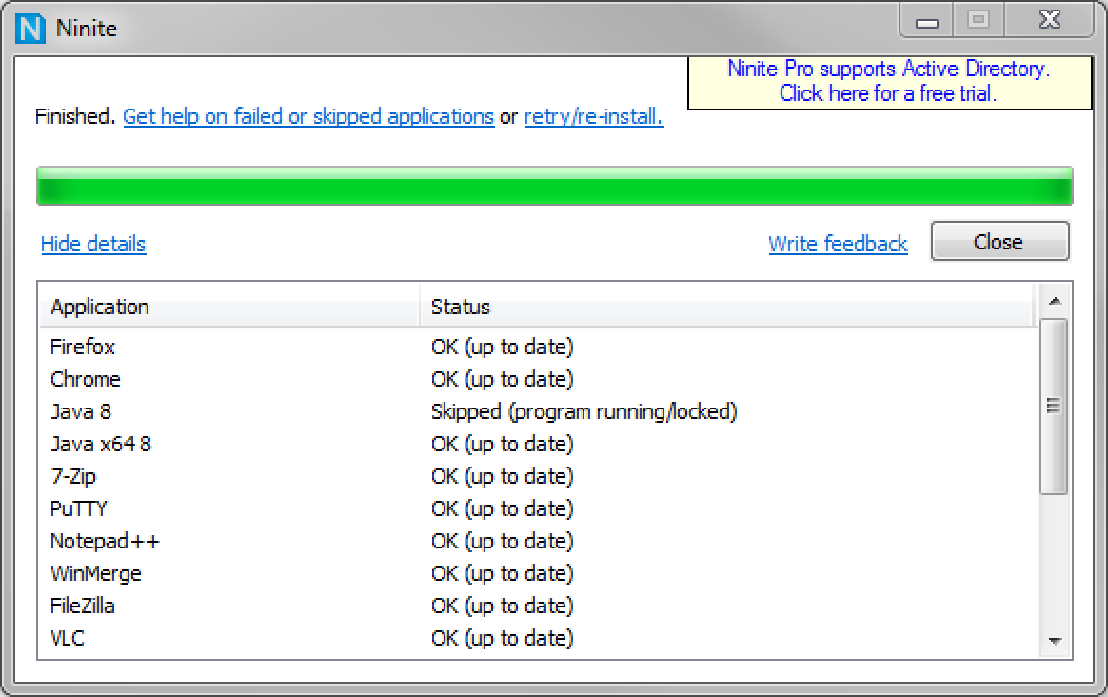Click the Skipped (program running/locked) status
1108x697 pixels.
pyautogui.click(x=584, y=412)
